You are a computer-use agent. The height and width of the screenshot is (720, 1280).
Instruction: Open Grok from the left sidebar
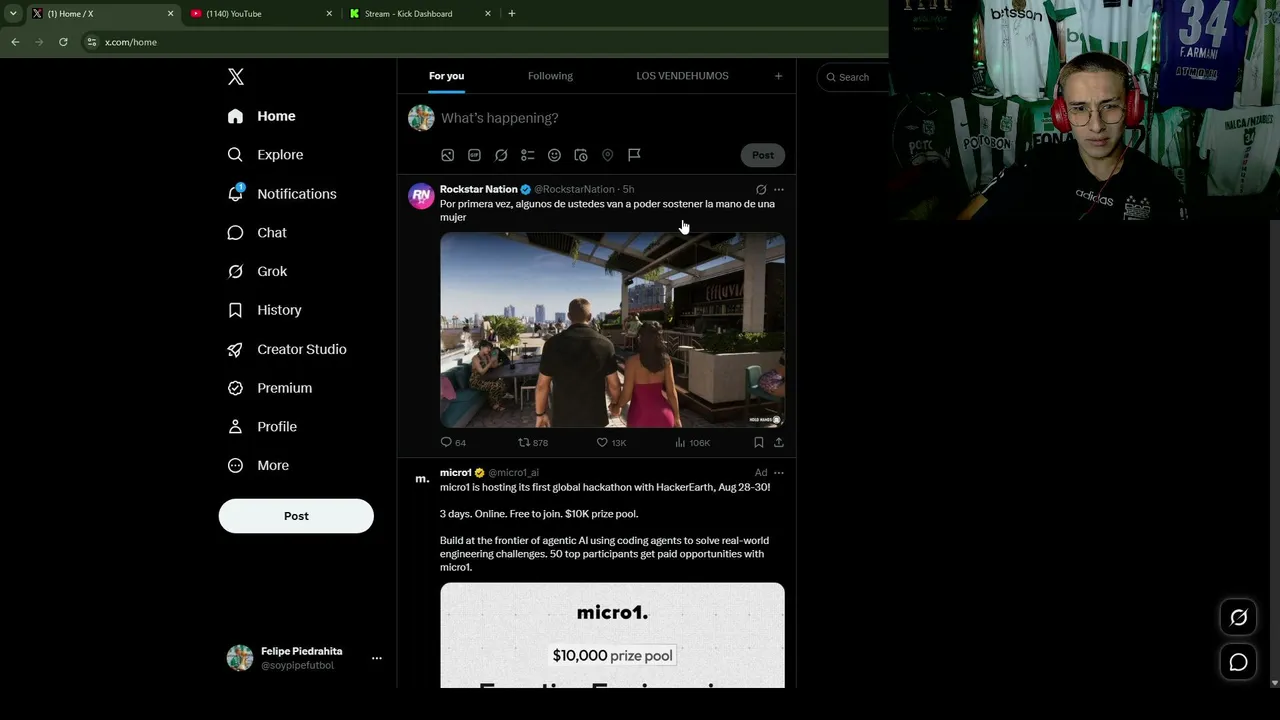pos(257,272)
